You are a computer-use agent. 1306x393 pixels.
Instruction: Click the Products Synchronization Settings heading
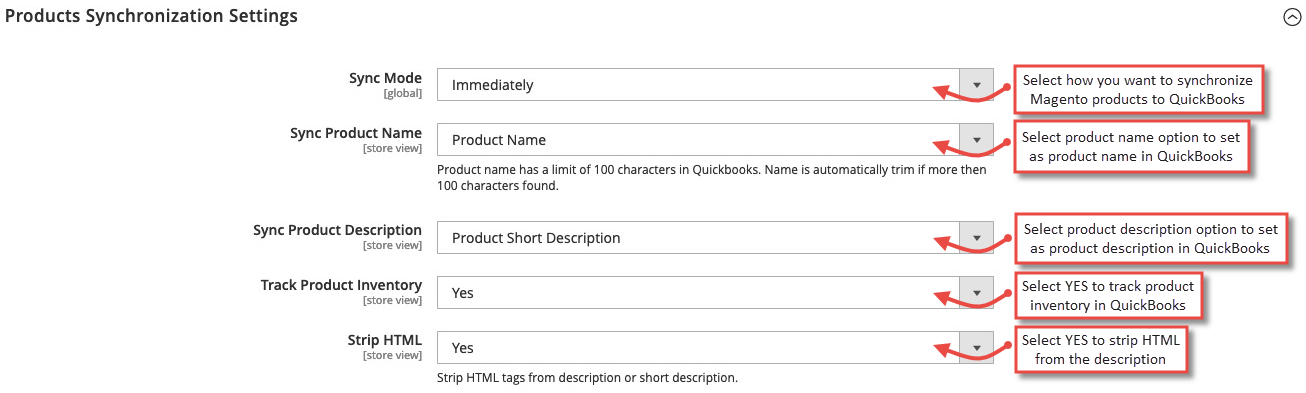pyautogui.click(x=151, y=16)
